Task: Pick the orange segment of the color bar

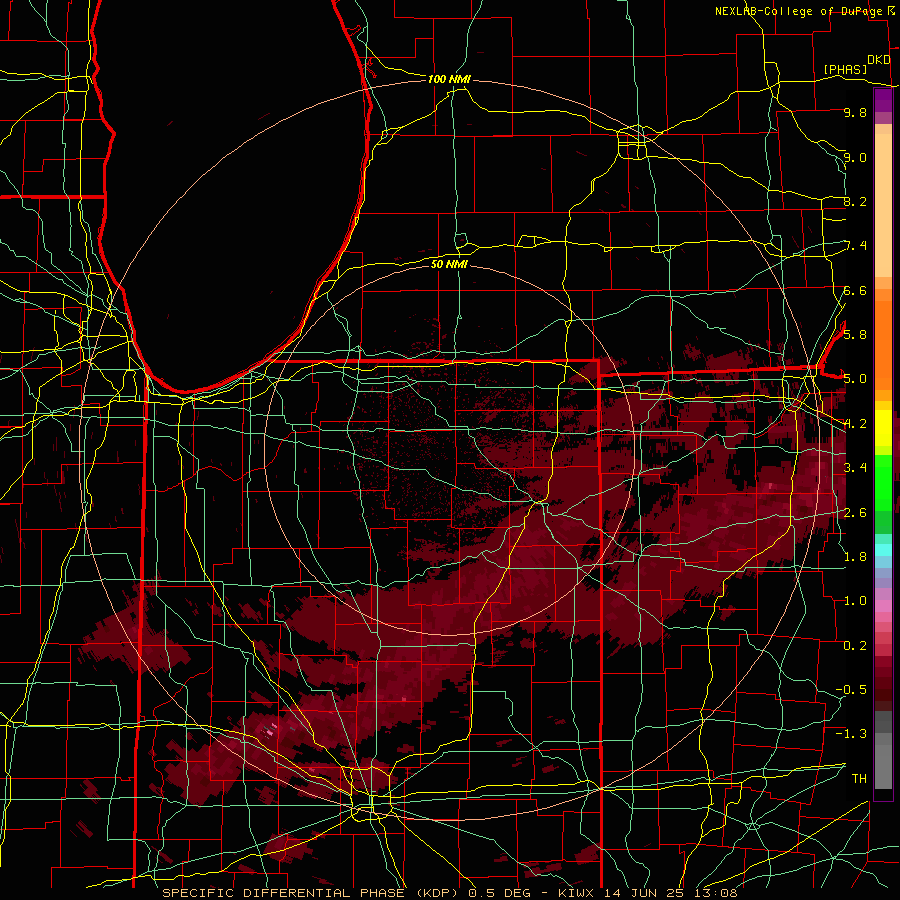Action: (x=883, y=346)
